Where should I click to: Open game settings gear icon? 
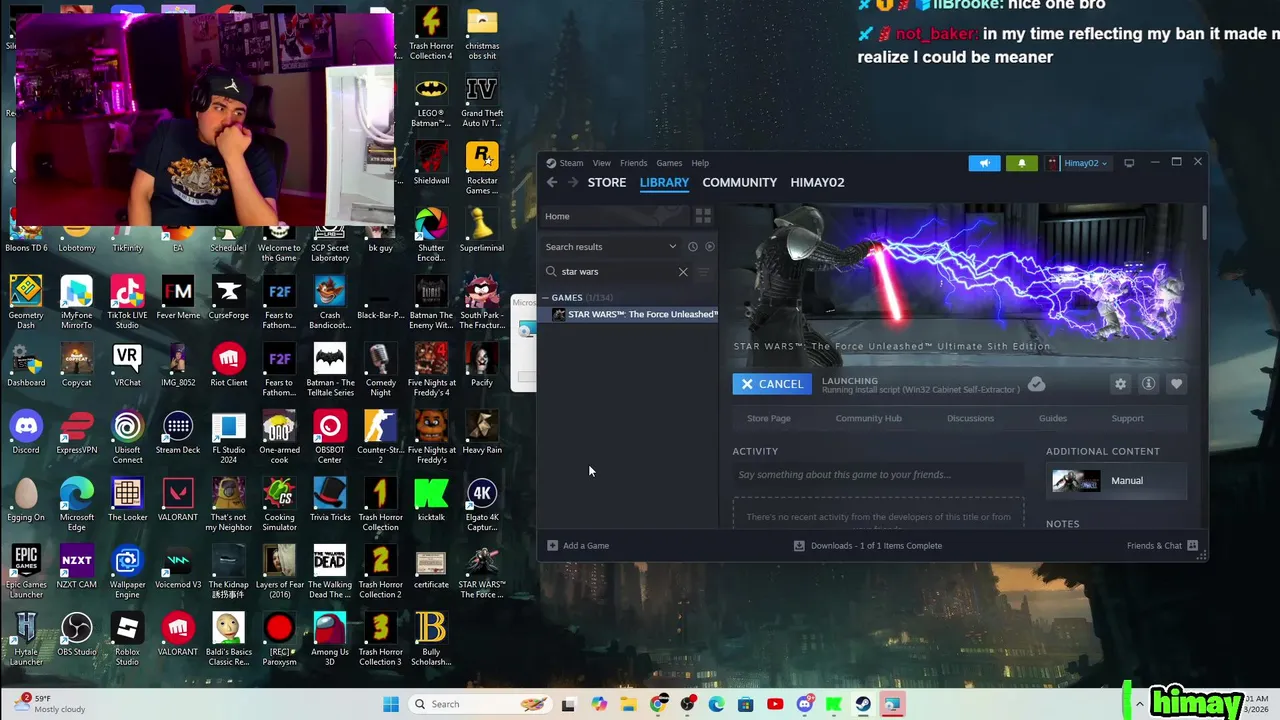pyautogui.click(x=1120, y=384)
